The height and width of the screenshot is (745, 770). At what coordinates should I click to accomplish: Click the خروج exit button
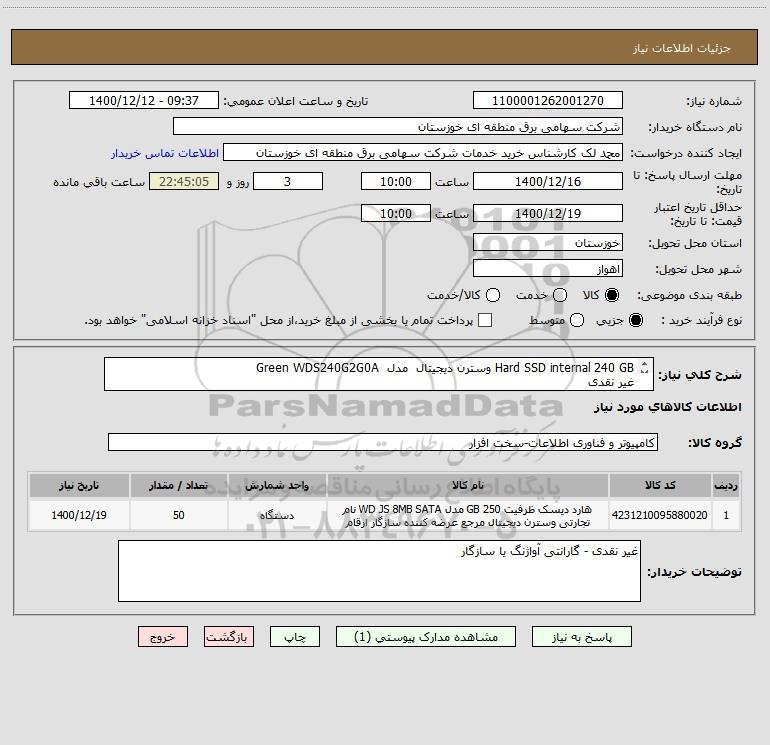tap(163, 637)
